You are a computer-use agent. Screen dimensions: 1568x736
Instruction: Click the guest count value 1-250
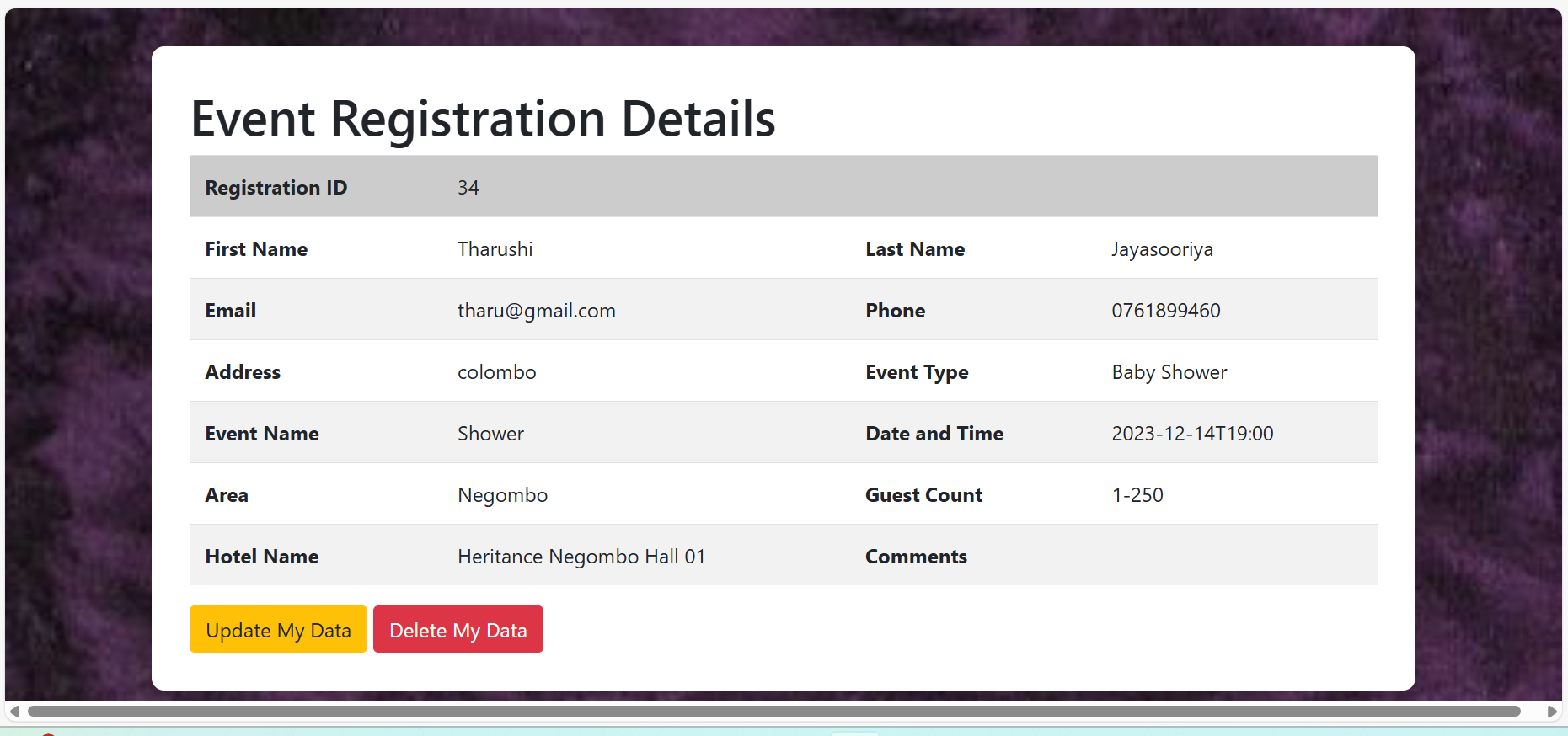[x=1137, y=495]
